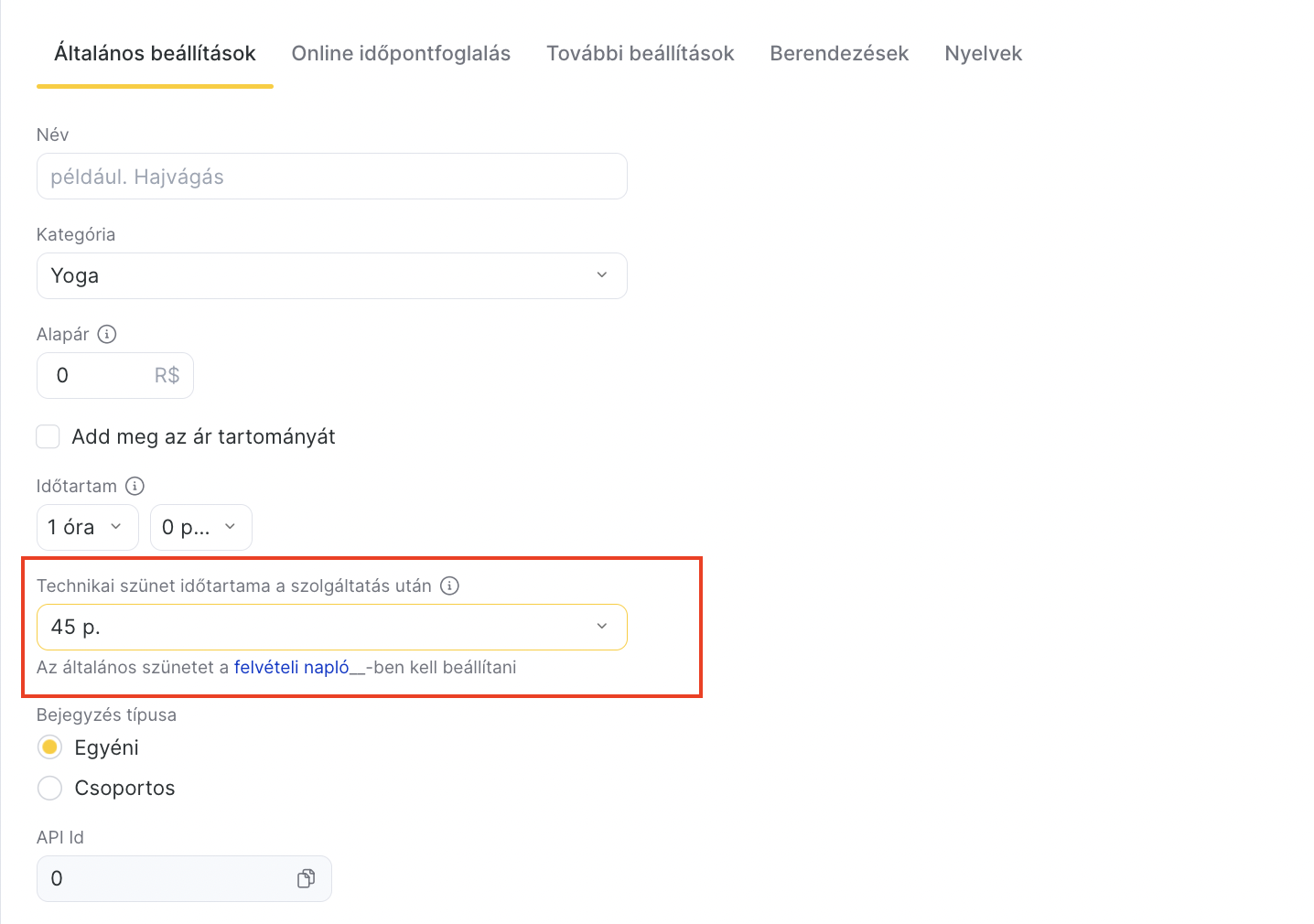Open the További beállítások tab
1314x924 pixels.
tap(641, 53)
